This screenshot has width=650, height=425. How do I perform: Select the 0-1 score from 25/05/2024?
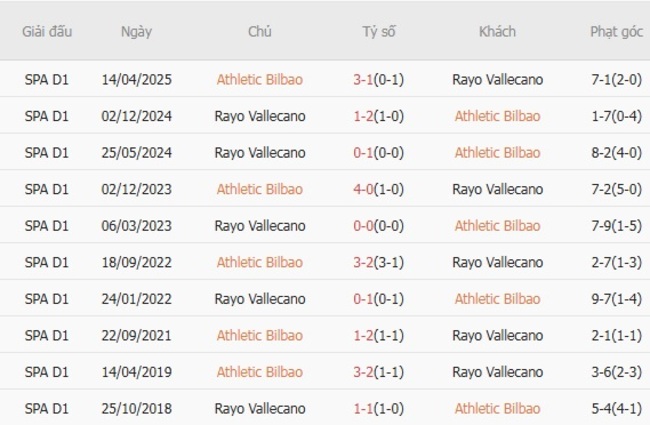pyautogui.click(x=366, y=153)
